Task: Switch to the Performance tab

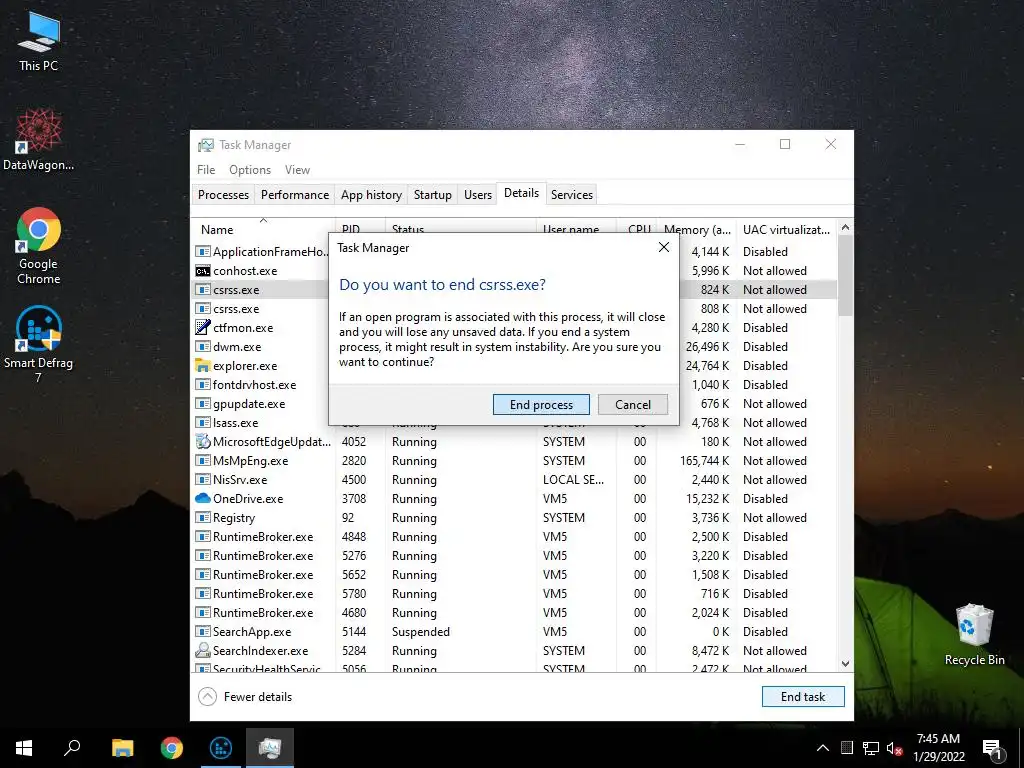Action: coord(295,195)
